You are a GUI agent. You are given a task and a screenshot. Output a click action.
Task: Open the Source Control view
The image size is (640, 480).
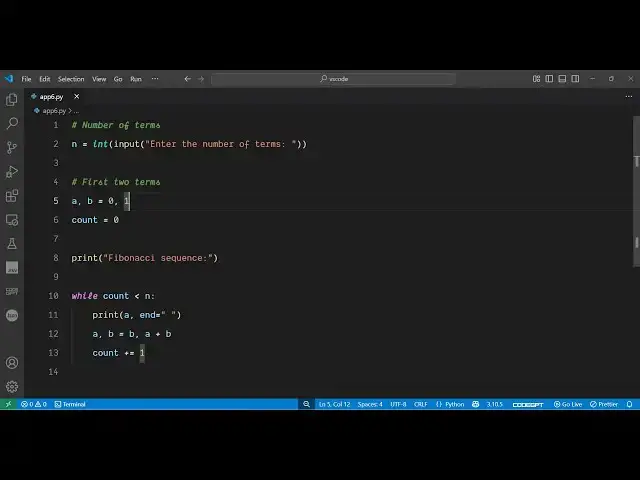pos(12,147)
